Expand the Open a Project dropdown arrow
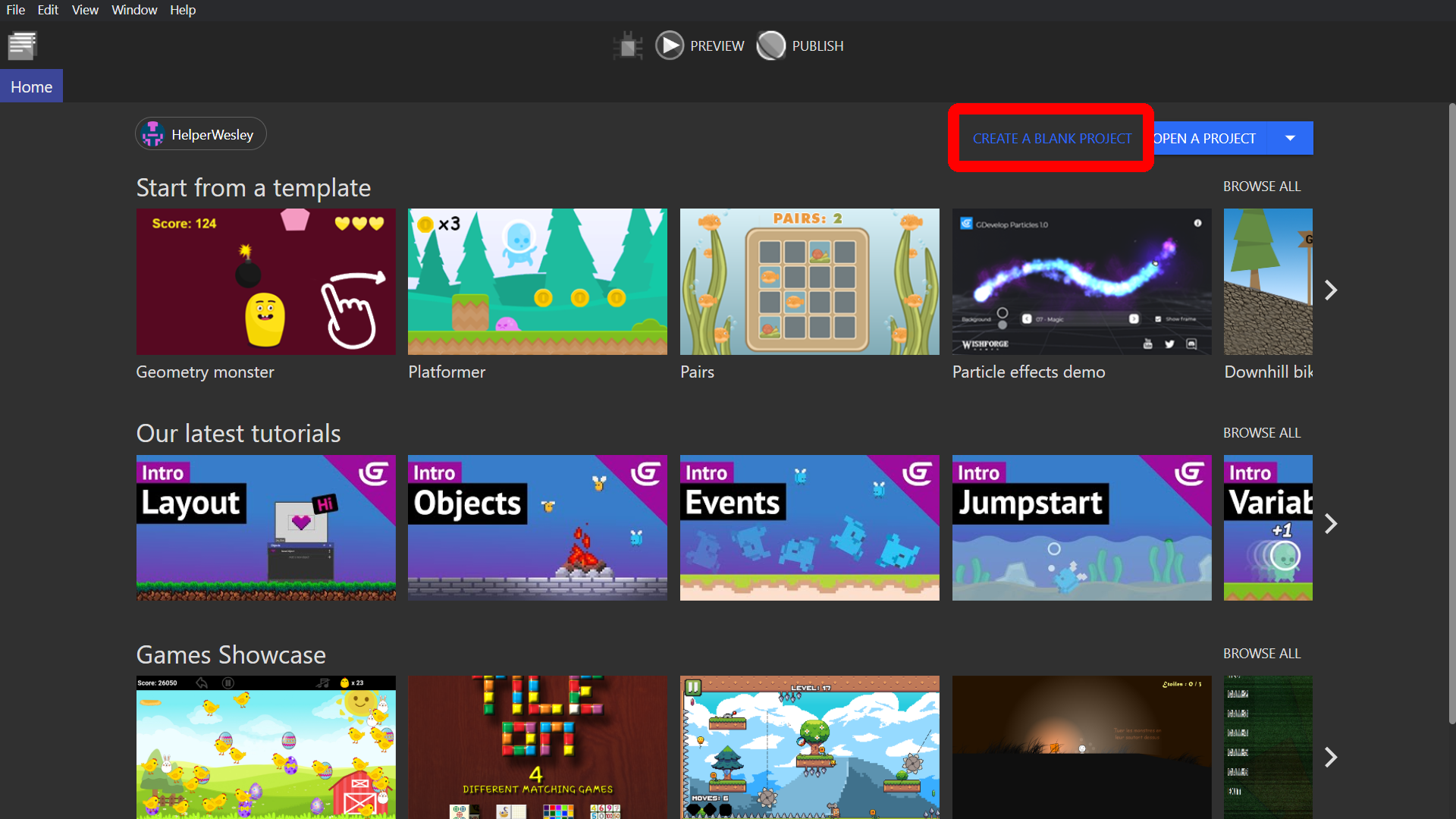1456x819 pixels. point(1290,138)
